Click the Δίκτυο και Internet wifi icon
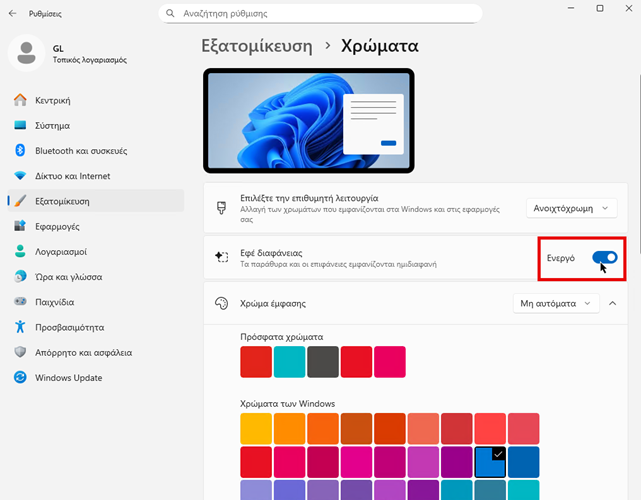 20,176
